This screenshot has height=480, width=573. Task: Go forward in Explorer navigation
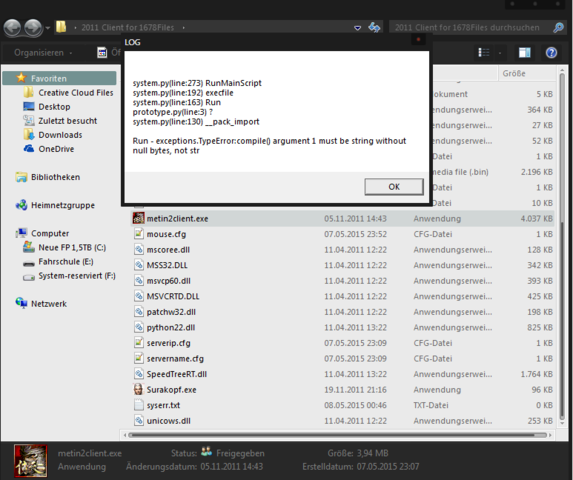(33, 28)
